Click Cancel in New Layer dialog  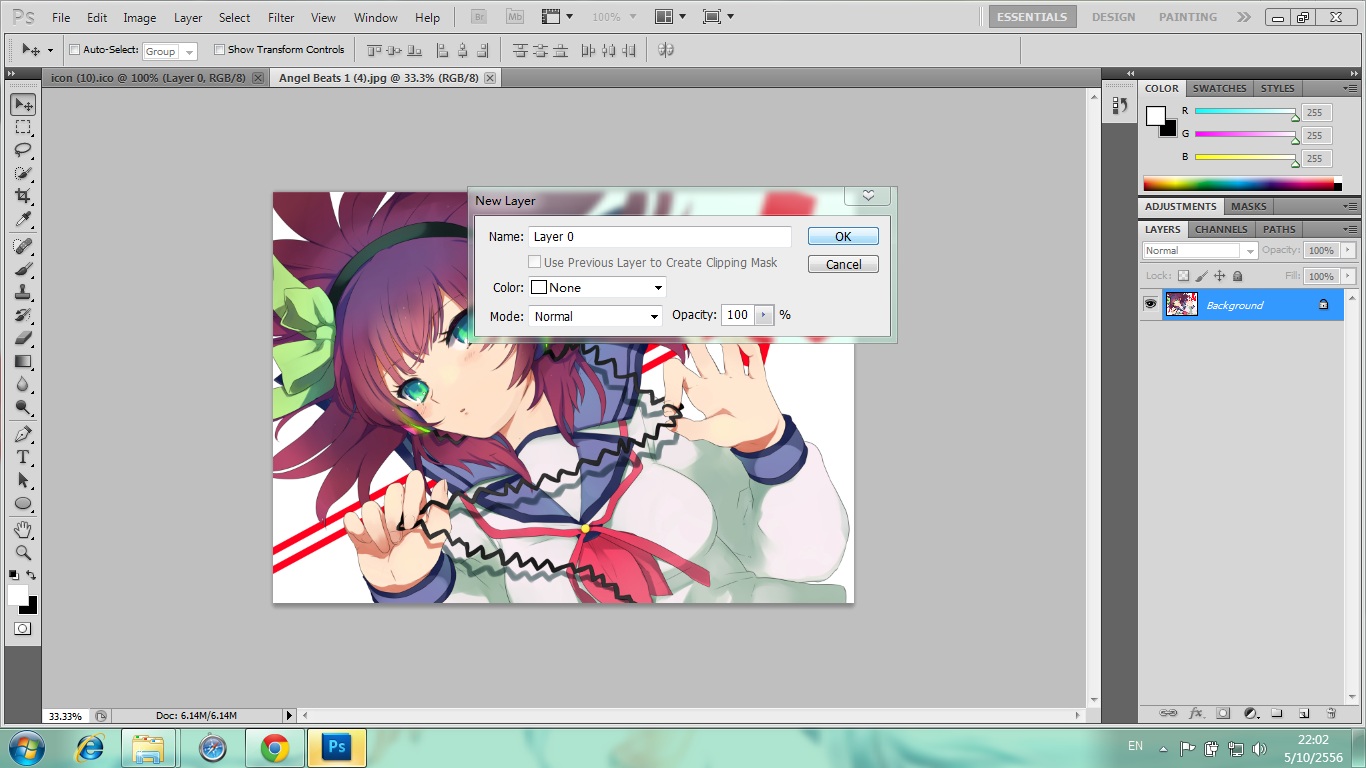[x=843, y=264]
